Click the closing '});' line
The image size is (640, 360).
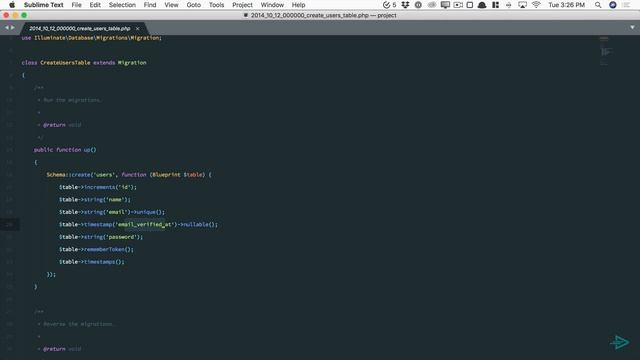51,274
